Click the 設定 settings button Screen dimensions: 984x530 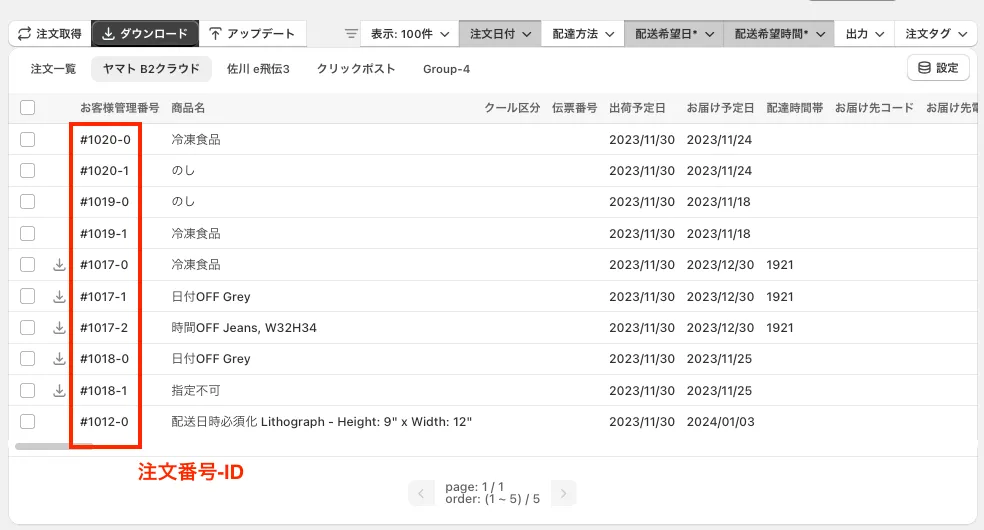[938, 68]
